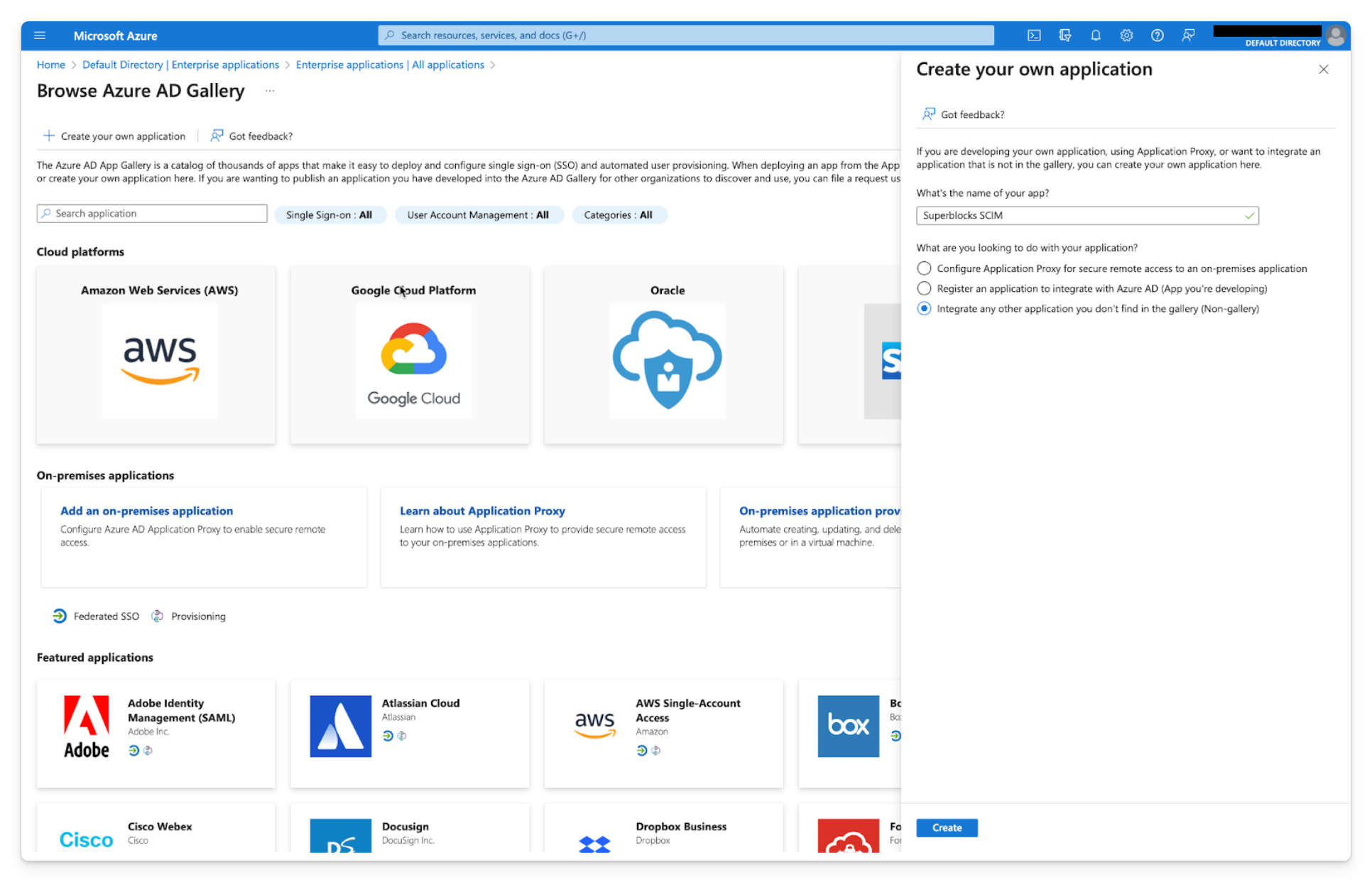Open the portal hamburger menu
Screen dimensions: 1372x882
click(x=40, y=35)
